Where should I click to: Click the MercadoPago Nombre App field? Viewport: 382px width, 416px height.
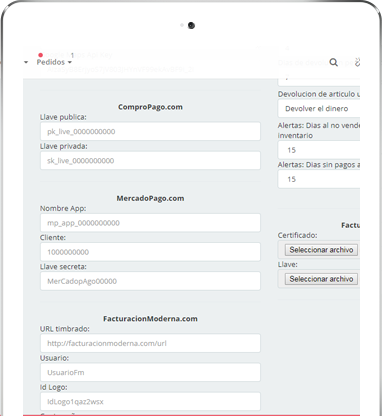point(150,223)
